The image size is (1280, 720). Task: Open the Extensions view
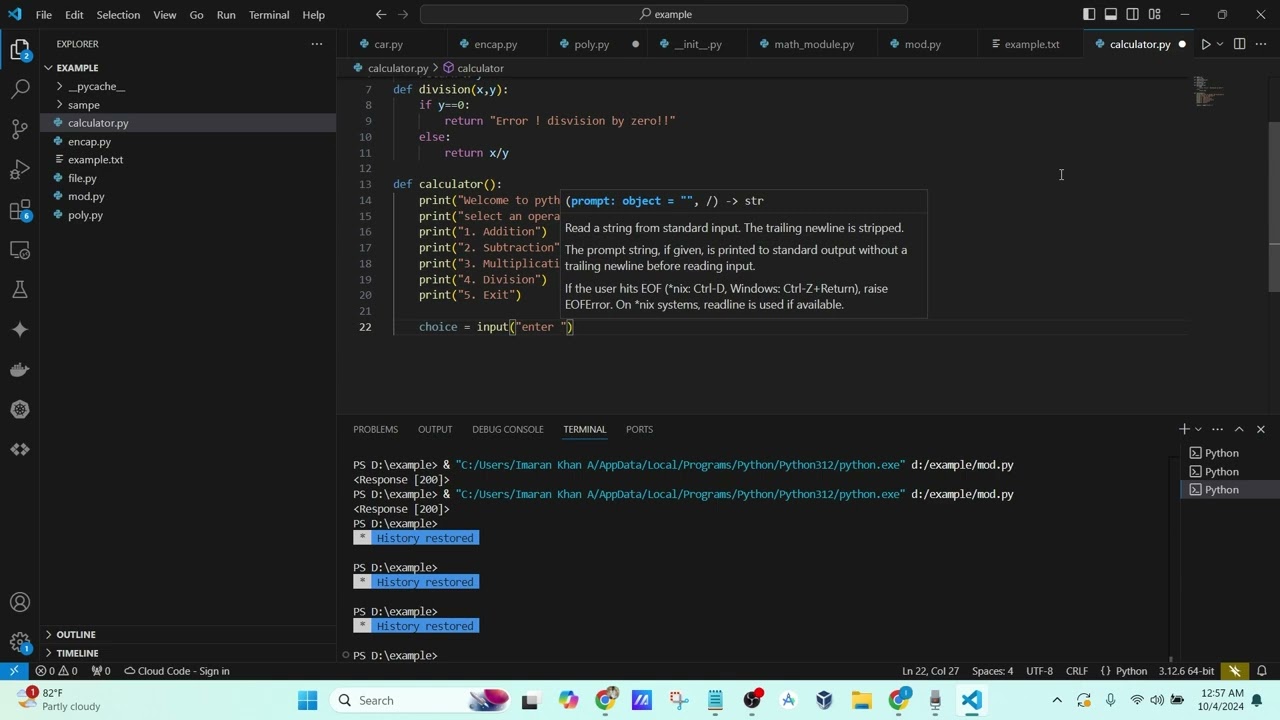coord(20,210)
